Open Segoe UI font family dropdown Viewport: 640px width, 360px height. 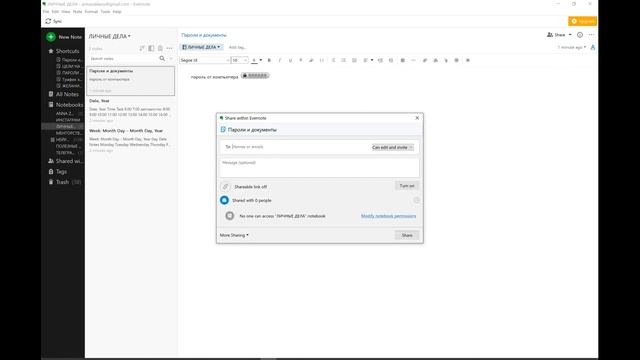point(204,60)
